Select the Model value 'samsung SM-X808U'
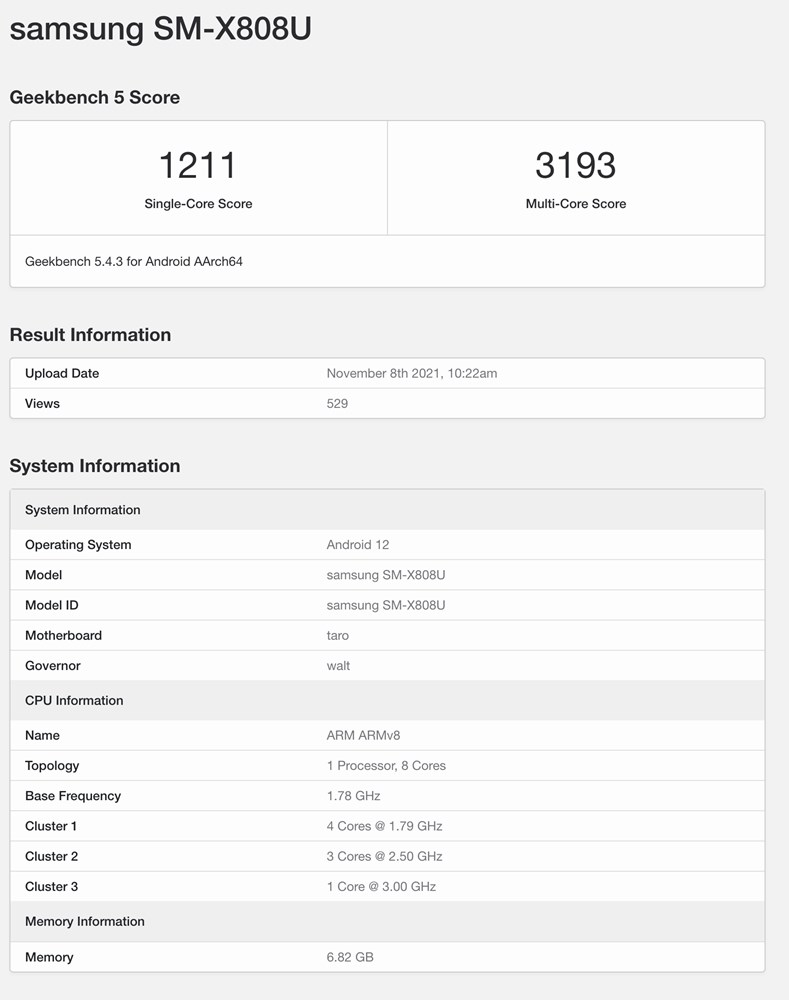Screen dimensions: 789x1000 [x=386, y=575]
